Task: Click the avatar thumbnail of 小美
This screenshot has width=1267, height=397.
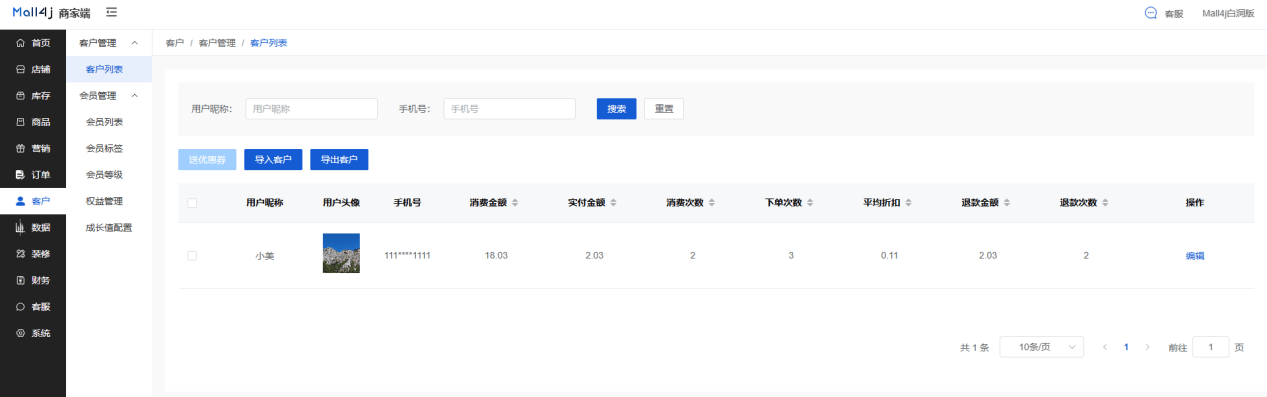Action: click(x=341, y=253)
